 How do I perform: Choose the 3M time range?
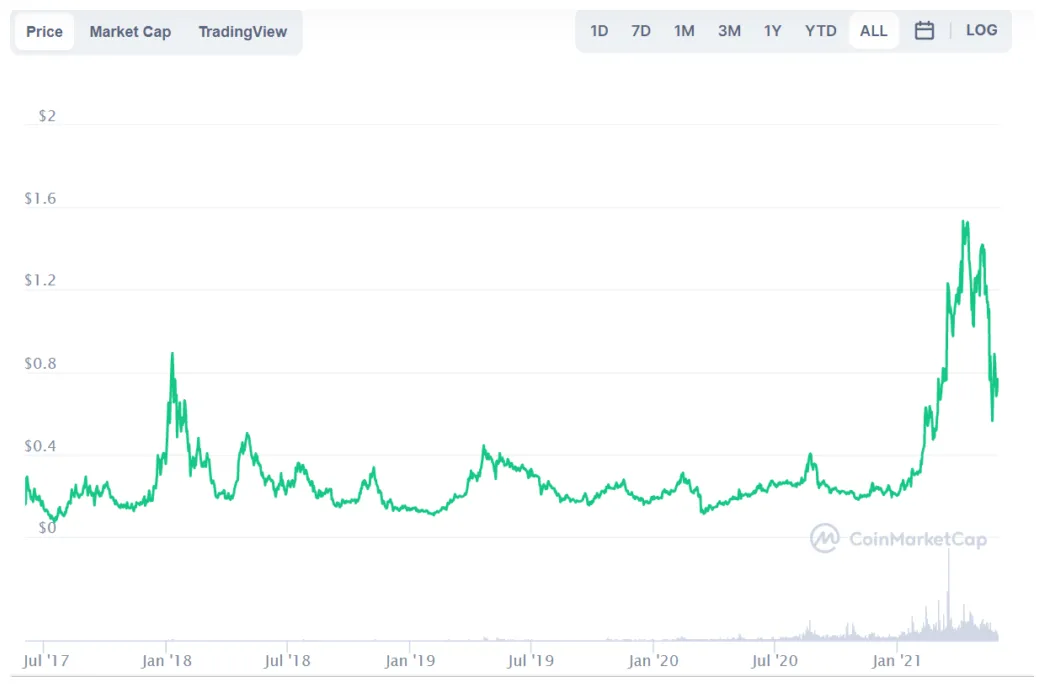[x=728, y=30]
